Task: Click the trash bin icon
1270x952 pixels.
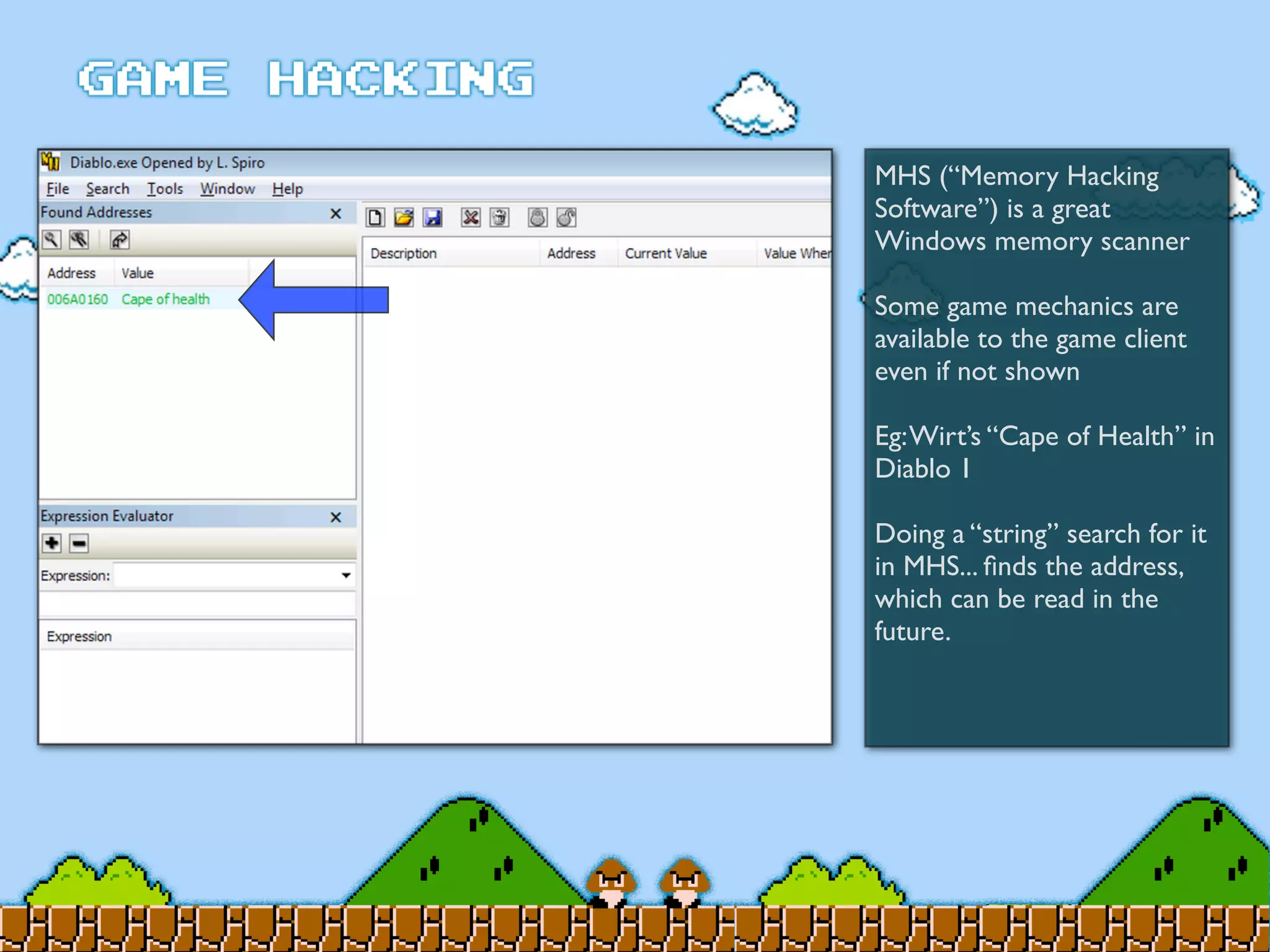Action: [499, 218]
